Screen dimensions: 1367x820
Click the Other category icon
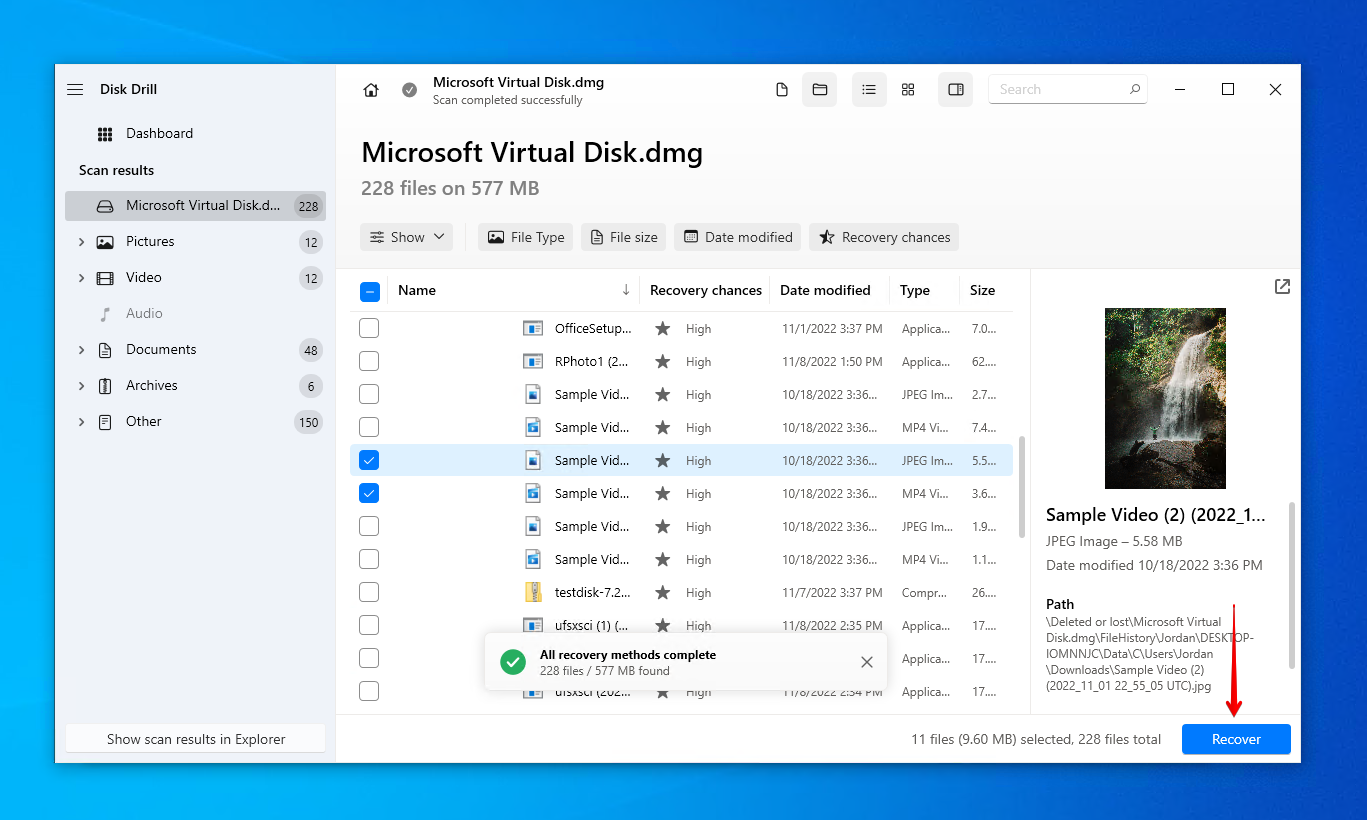[105, 422]
